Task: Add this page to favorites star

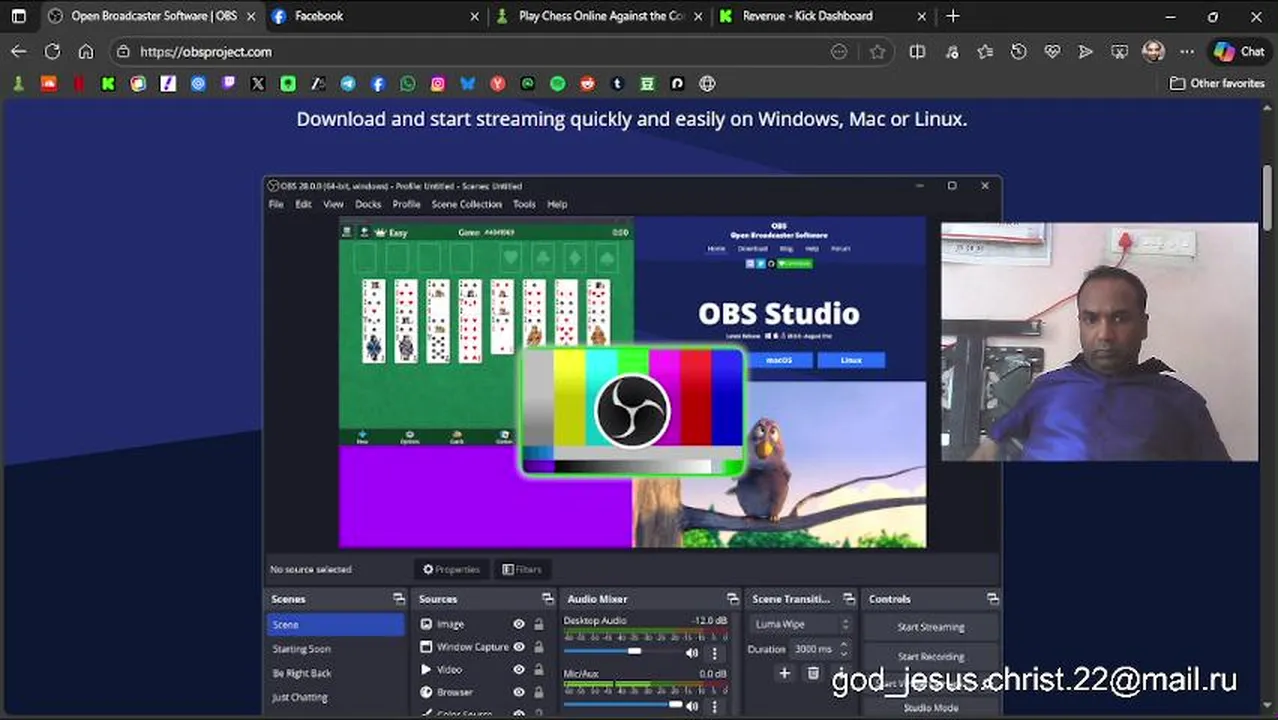Action: click(x=878, y=52)
